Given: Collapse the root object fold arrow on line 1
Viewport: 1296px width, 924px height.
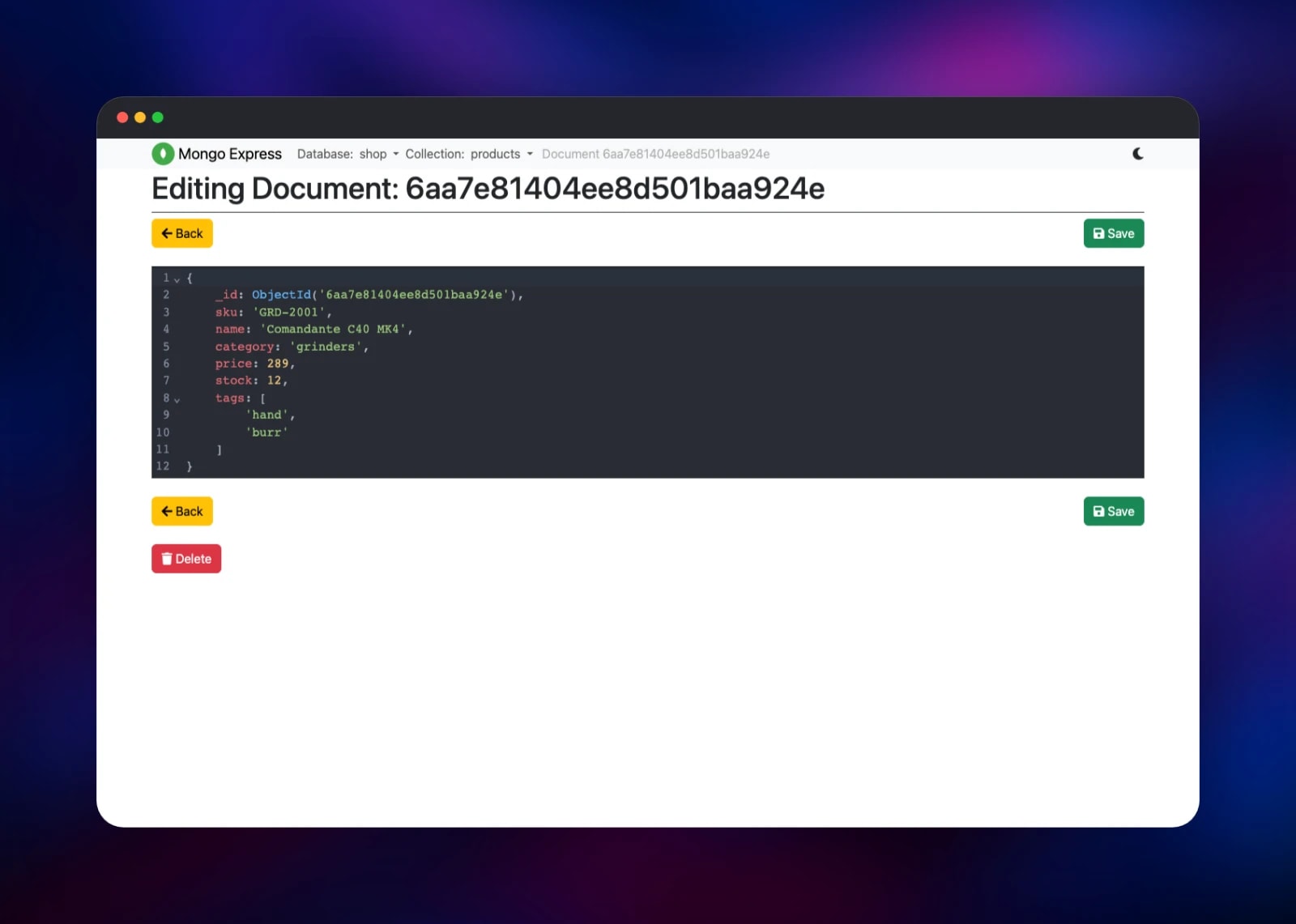Looking at the screenshot, I should (177, 279).
